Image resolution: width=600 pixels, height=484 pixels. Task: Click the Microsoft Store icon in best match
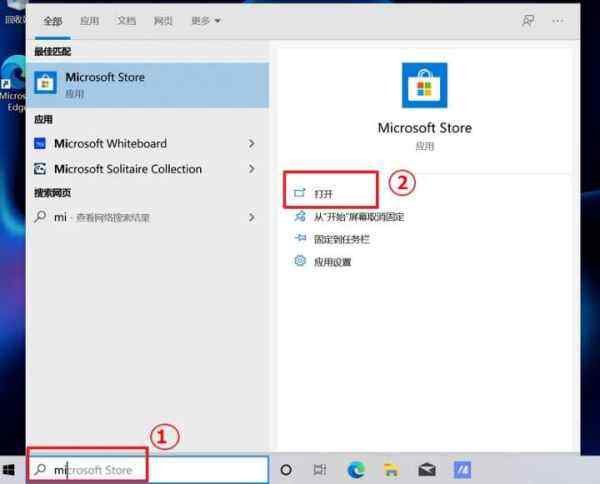(46, 83)
